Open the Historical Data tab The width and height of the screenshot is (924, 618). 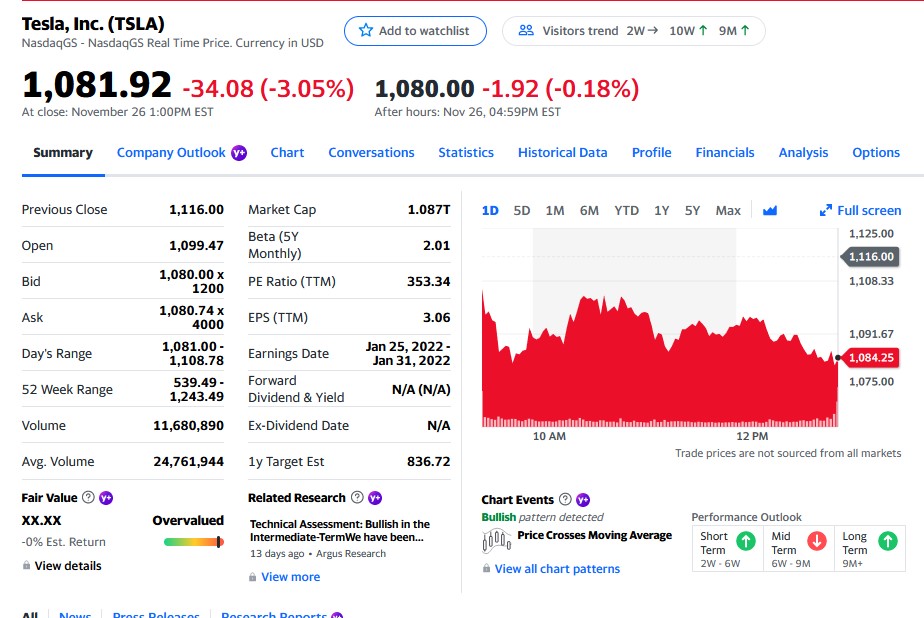(x=562, y=153)
